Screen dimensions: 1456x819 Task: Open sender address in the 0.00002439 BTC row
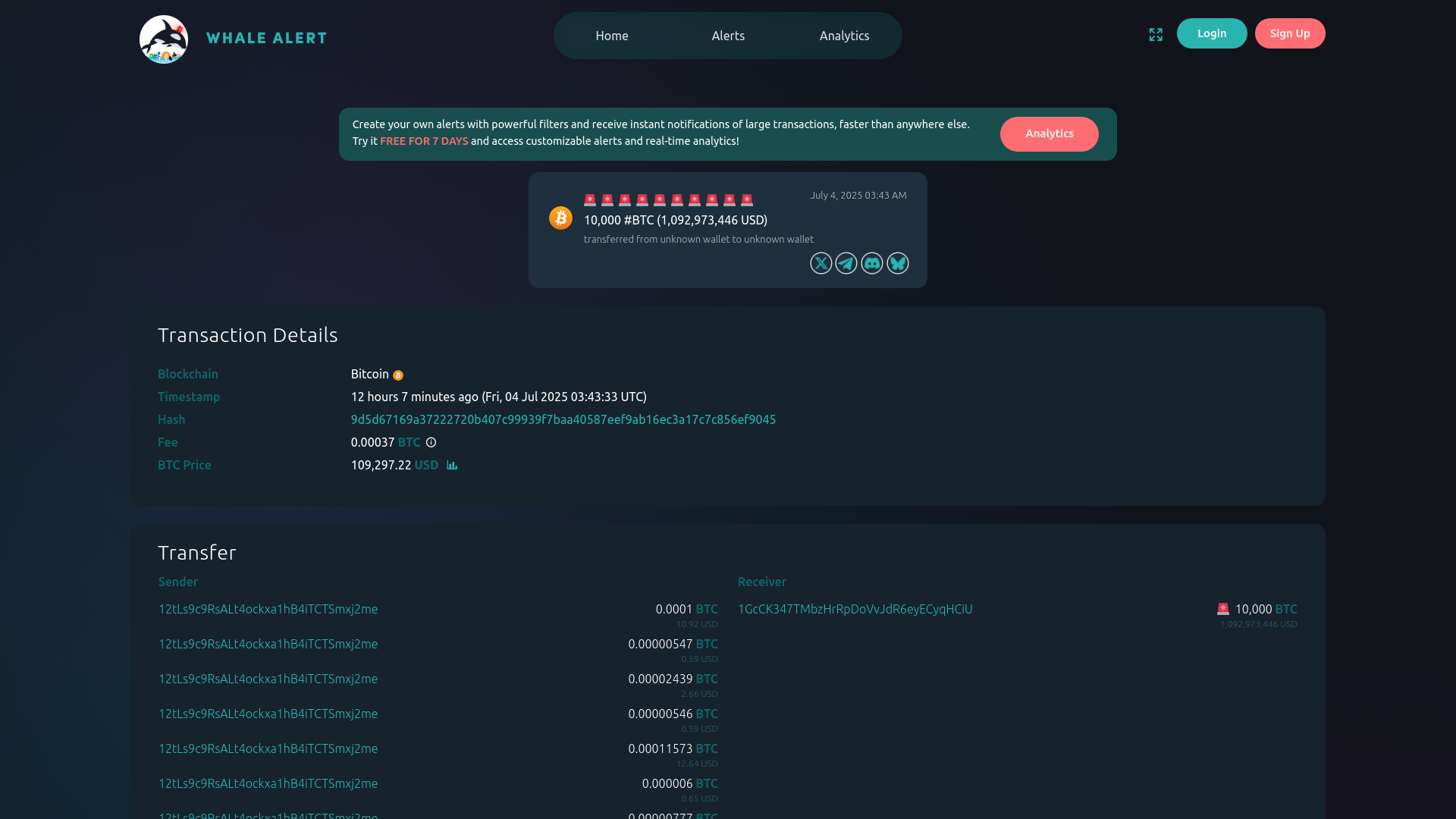pos(268,679)
